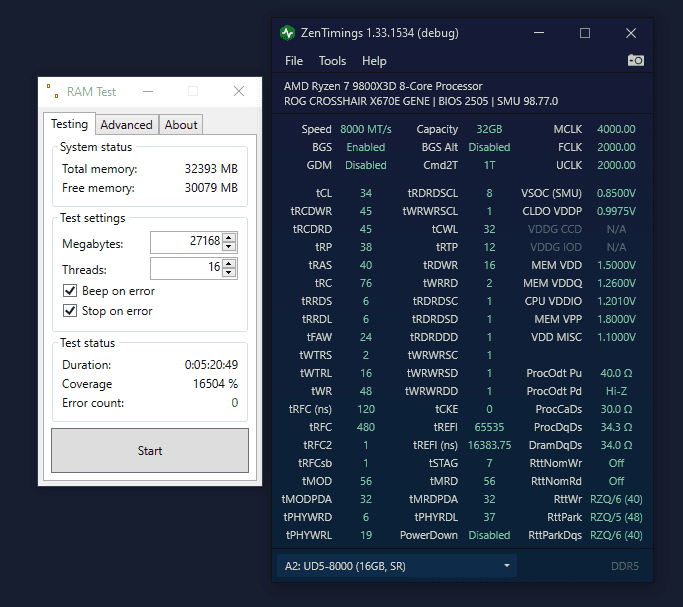This screenshot has height=607, width=683.
Task: Switch to the Advanced tab in RAM Test
Action: coord(126,125)
